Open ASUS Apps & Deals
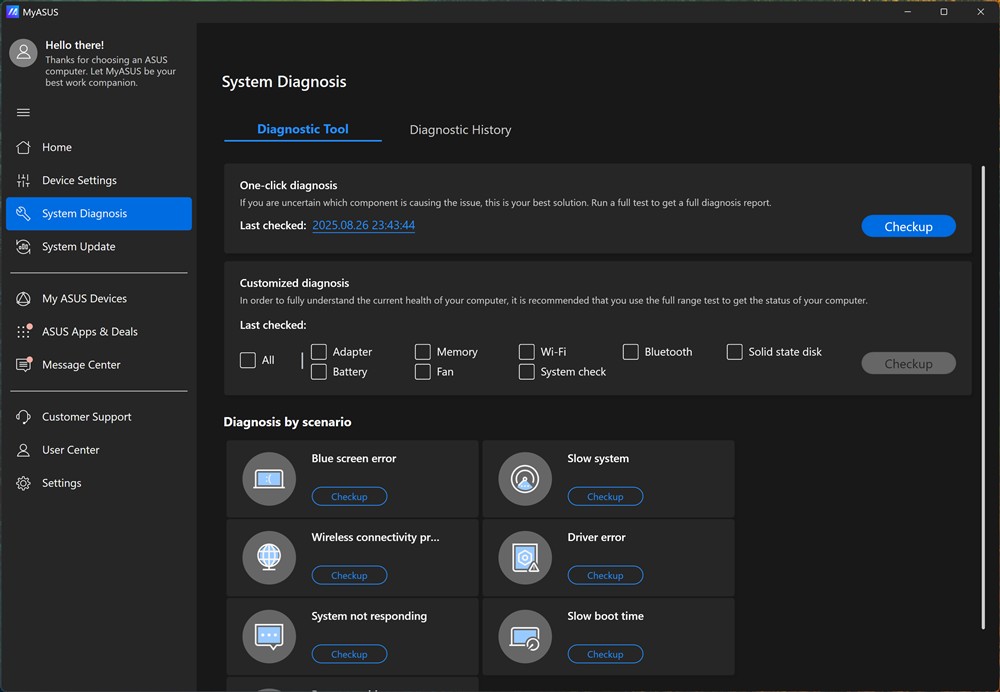The image size is (1000, 692). coord(89,331)
